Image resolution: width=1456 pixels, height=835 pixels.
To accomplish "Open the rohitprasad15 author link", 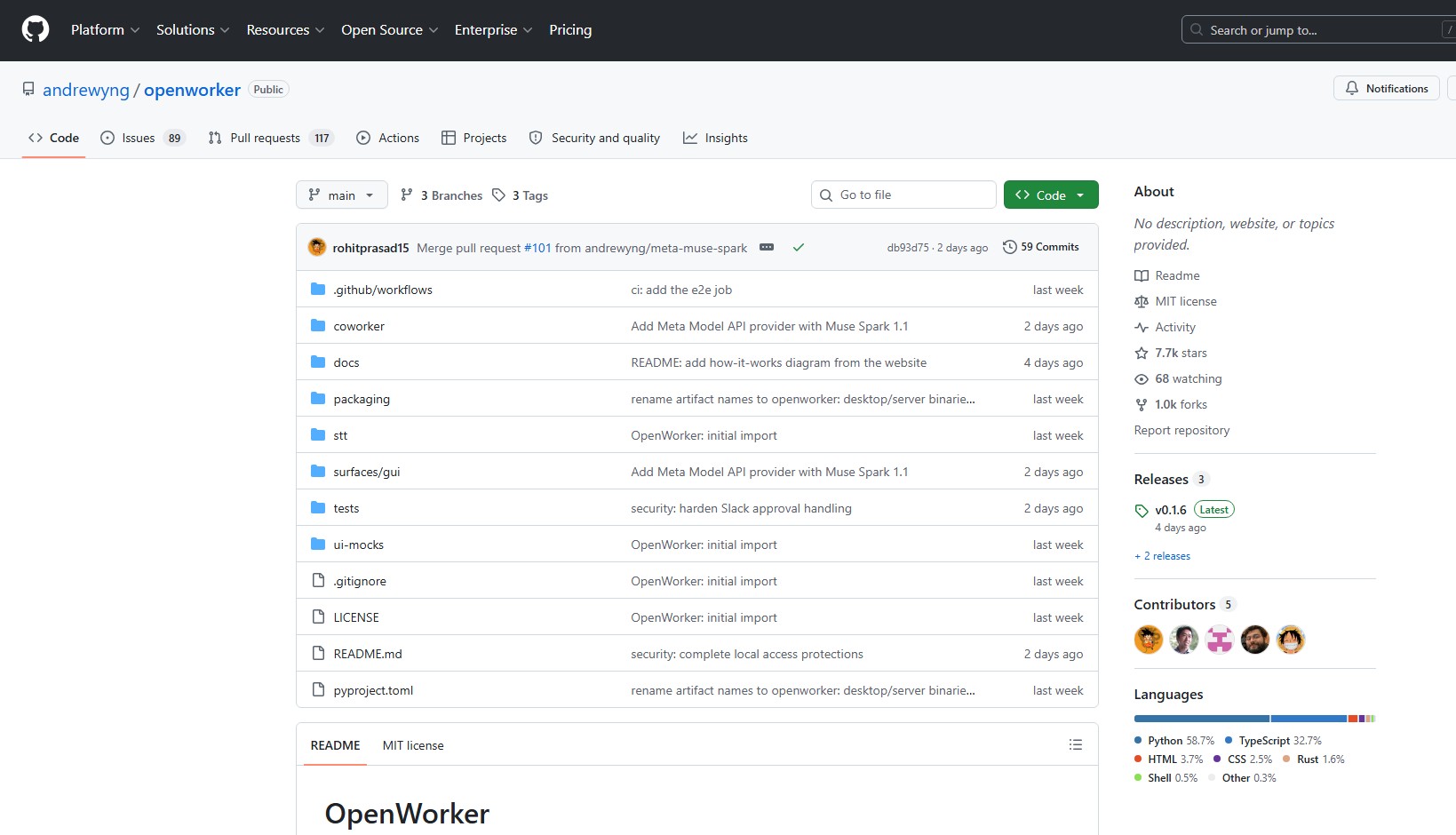I will 370,248.
